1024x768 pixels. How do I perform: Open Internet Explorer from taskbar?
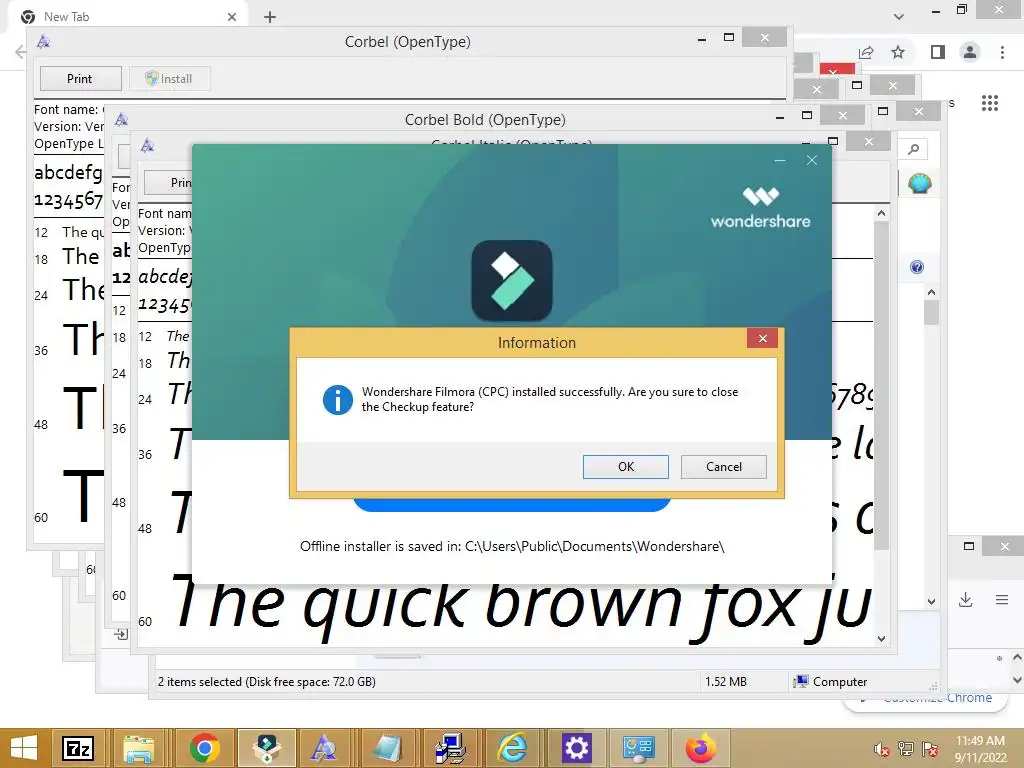click(x=512, y=748)
